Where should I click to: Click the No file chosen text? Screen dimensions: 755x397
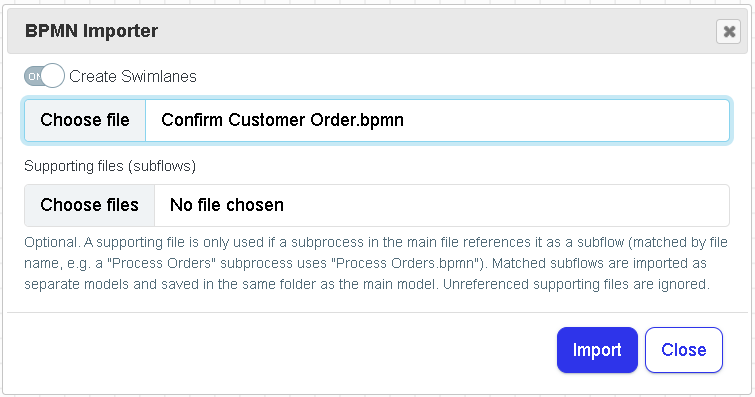pos(227,205)
